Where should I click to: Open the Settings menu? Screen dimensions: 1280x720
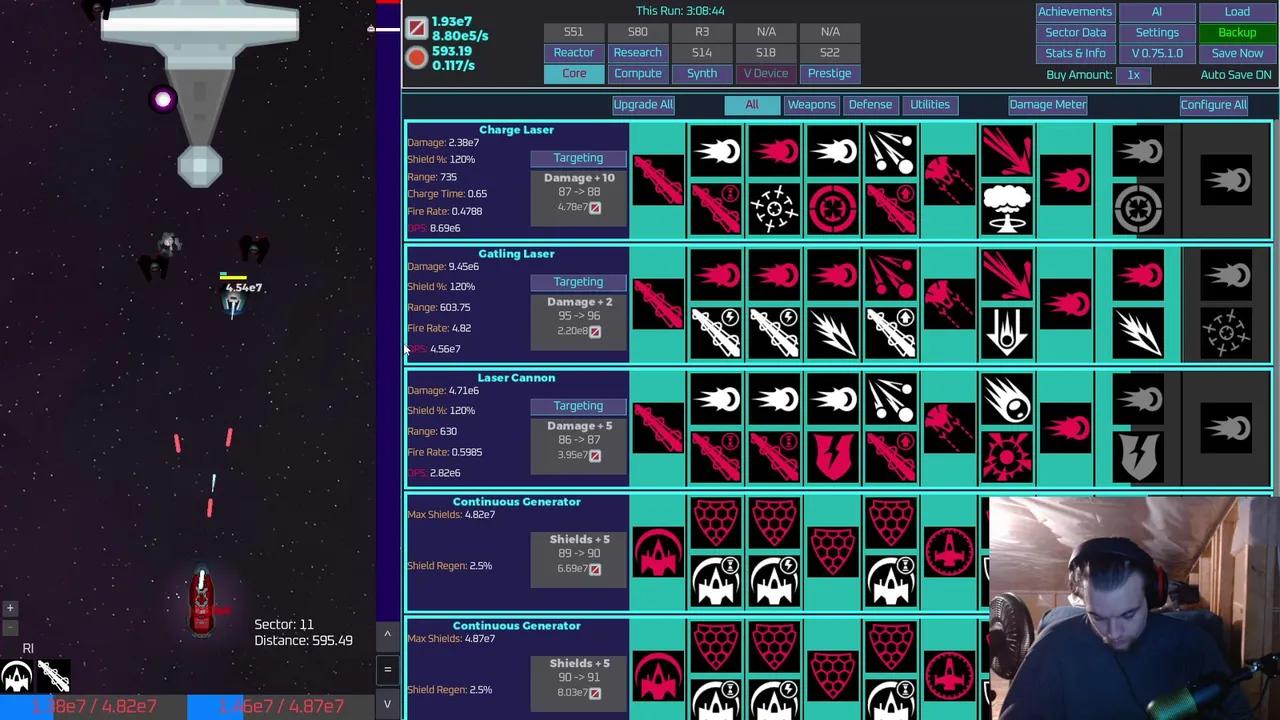click(x=1157, y=32)
